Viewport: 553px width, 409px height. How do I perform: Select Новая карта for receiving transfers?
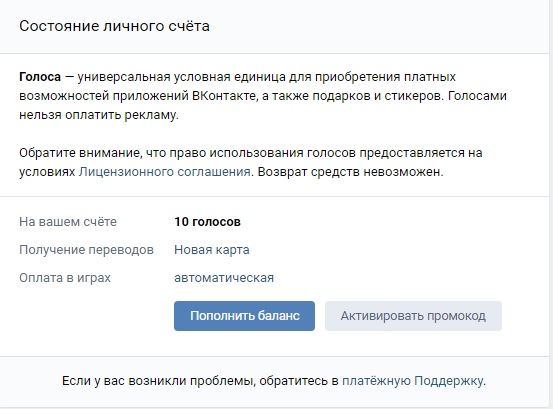tap(212, 250)
